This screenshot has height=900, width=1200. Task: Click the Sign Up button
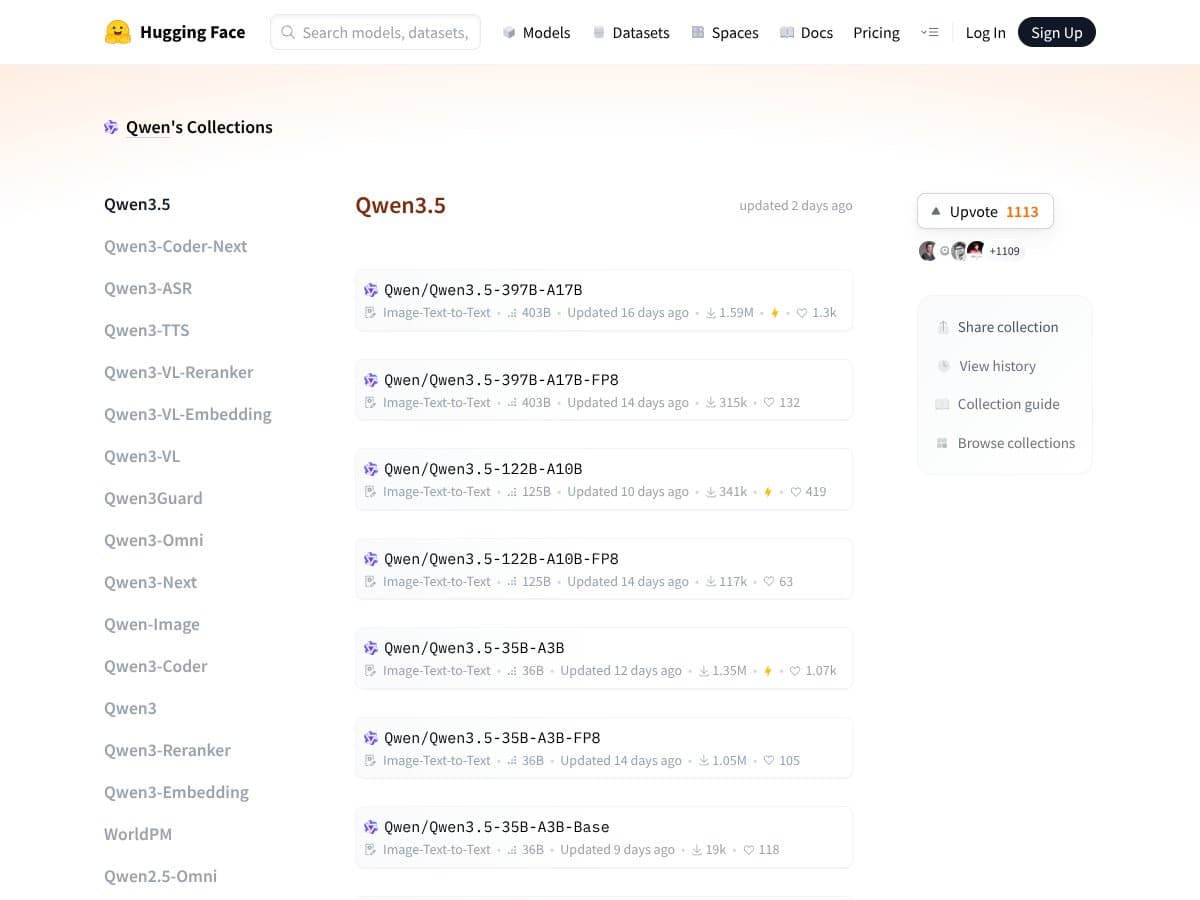(x=1057, y=32)
